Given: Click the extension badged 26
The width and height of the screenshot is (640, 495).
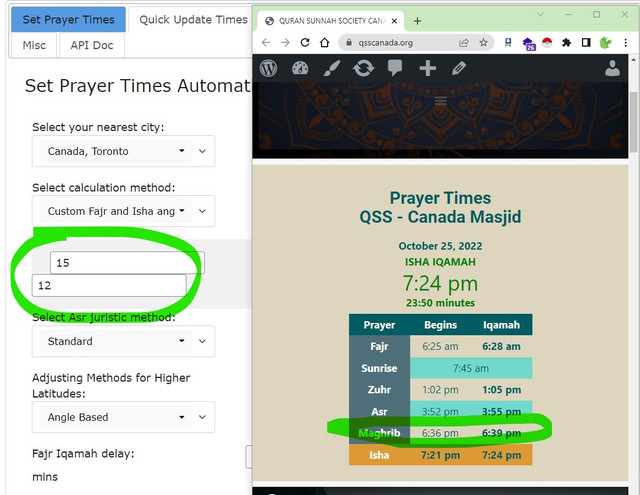Looking at the screenshot, I should tap(529, 44).
